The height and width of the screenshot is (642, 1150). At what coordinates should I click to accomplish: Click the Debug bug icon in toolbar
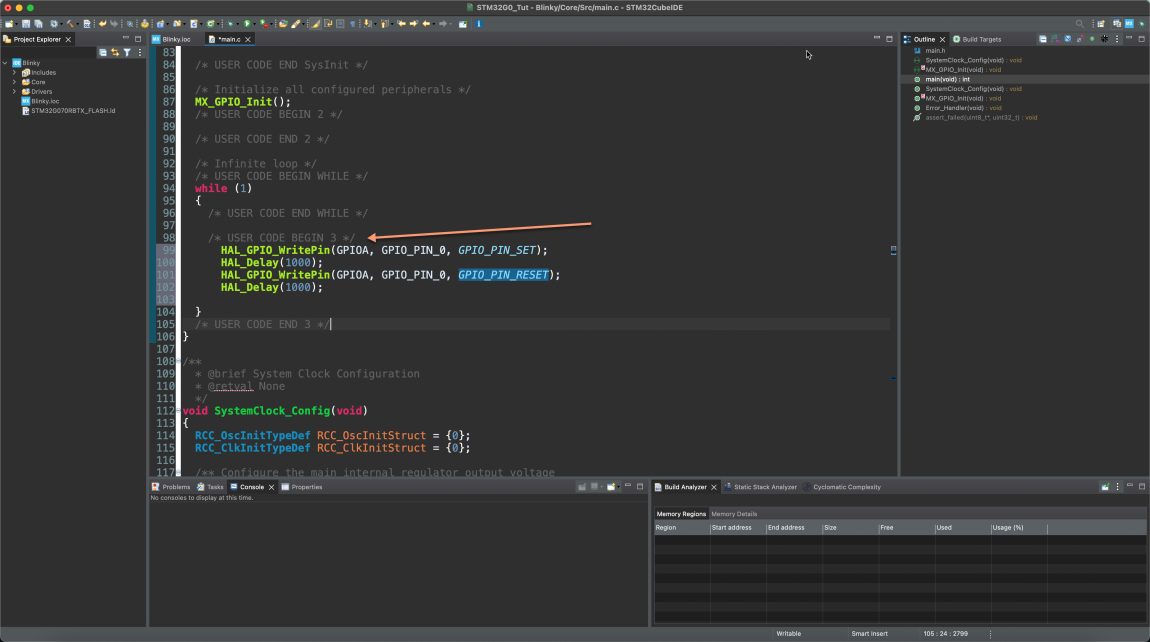click(x=230, y=23)
